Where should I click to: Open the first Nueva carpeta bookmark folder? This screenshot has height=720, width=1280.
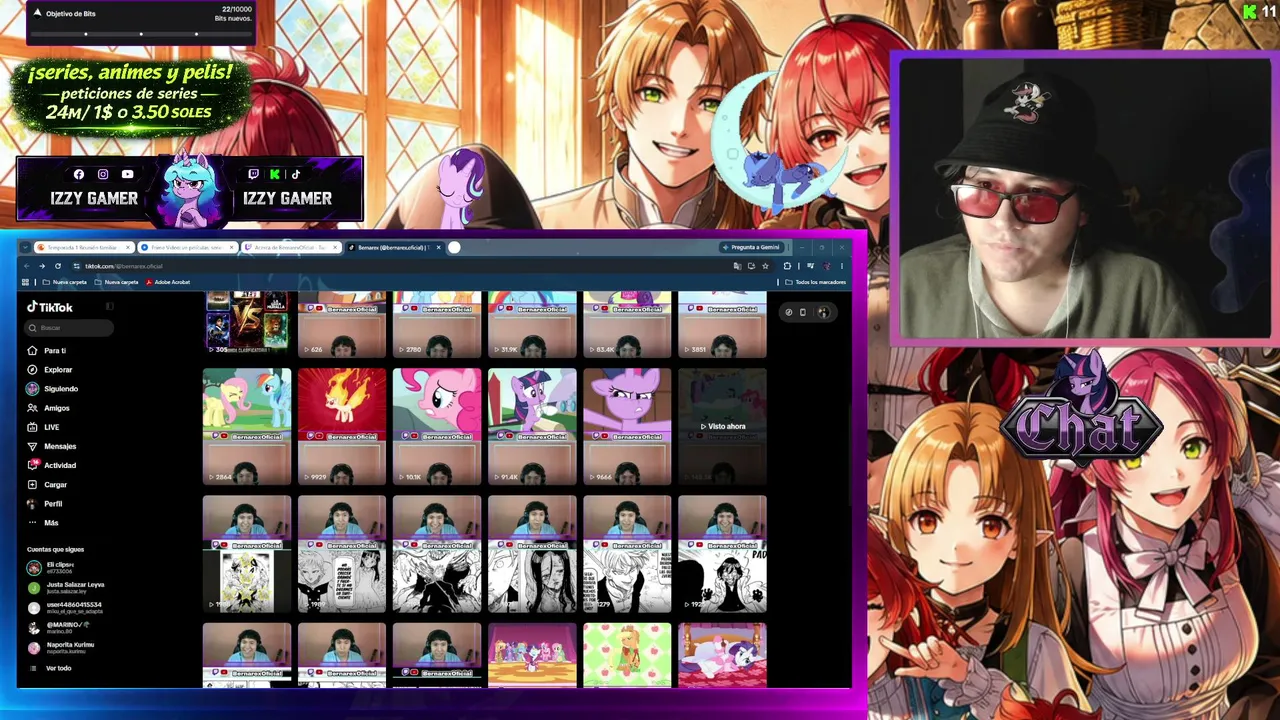pyautogui.click(x=64, y=282)
